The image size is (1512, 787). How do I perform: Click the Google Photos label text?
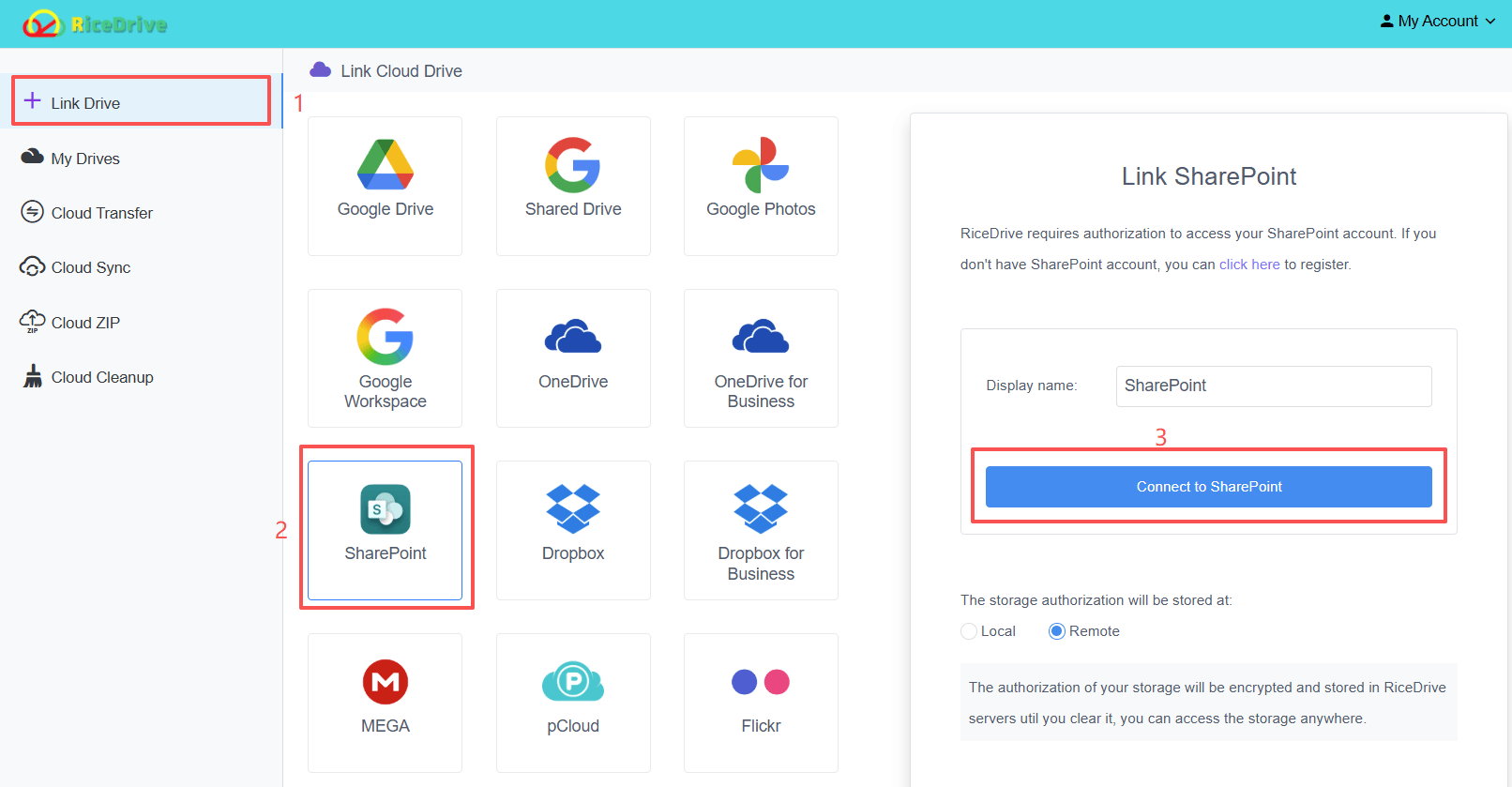click(761, 209)
